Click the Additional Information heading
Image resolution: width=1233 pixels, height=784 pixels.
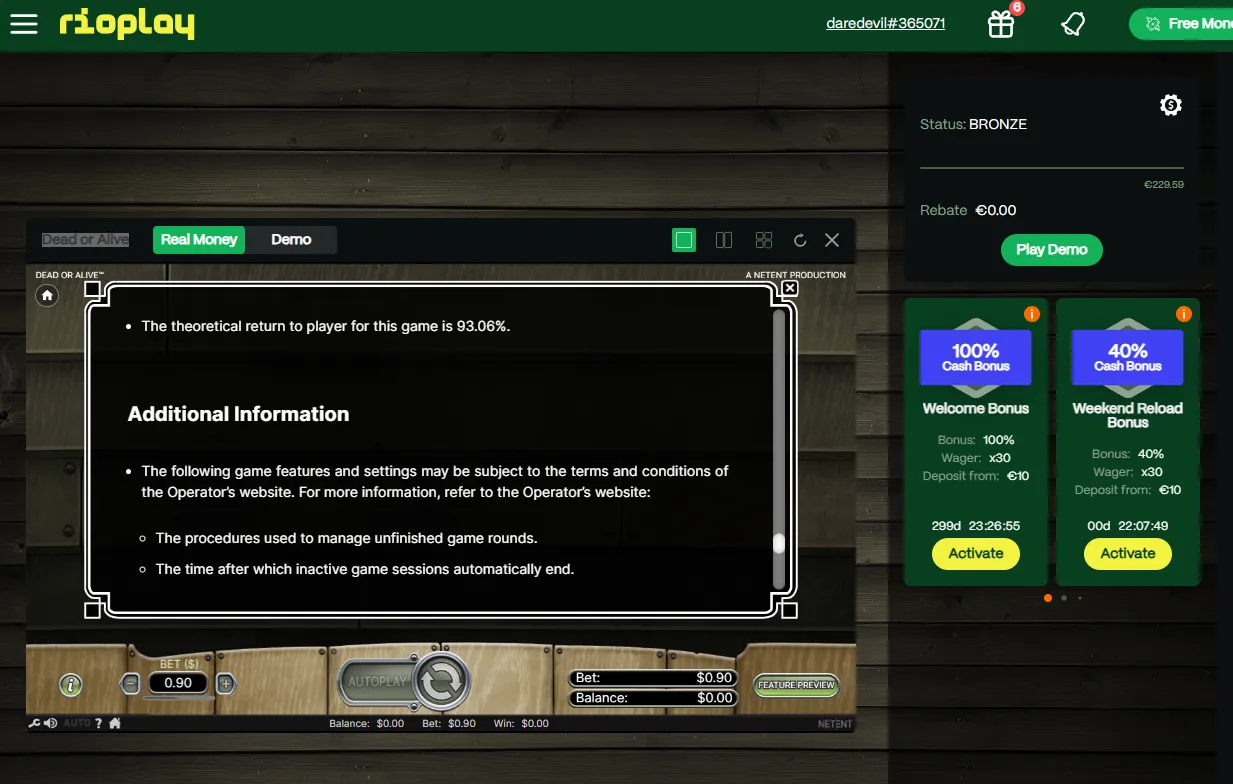(239, 414)
